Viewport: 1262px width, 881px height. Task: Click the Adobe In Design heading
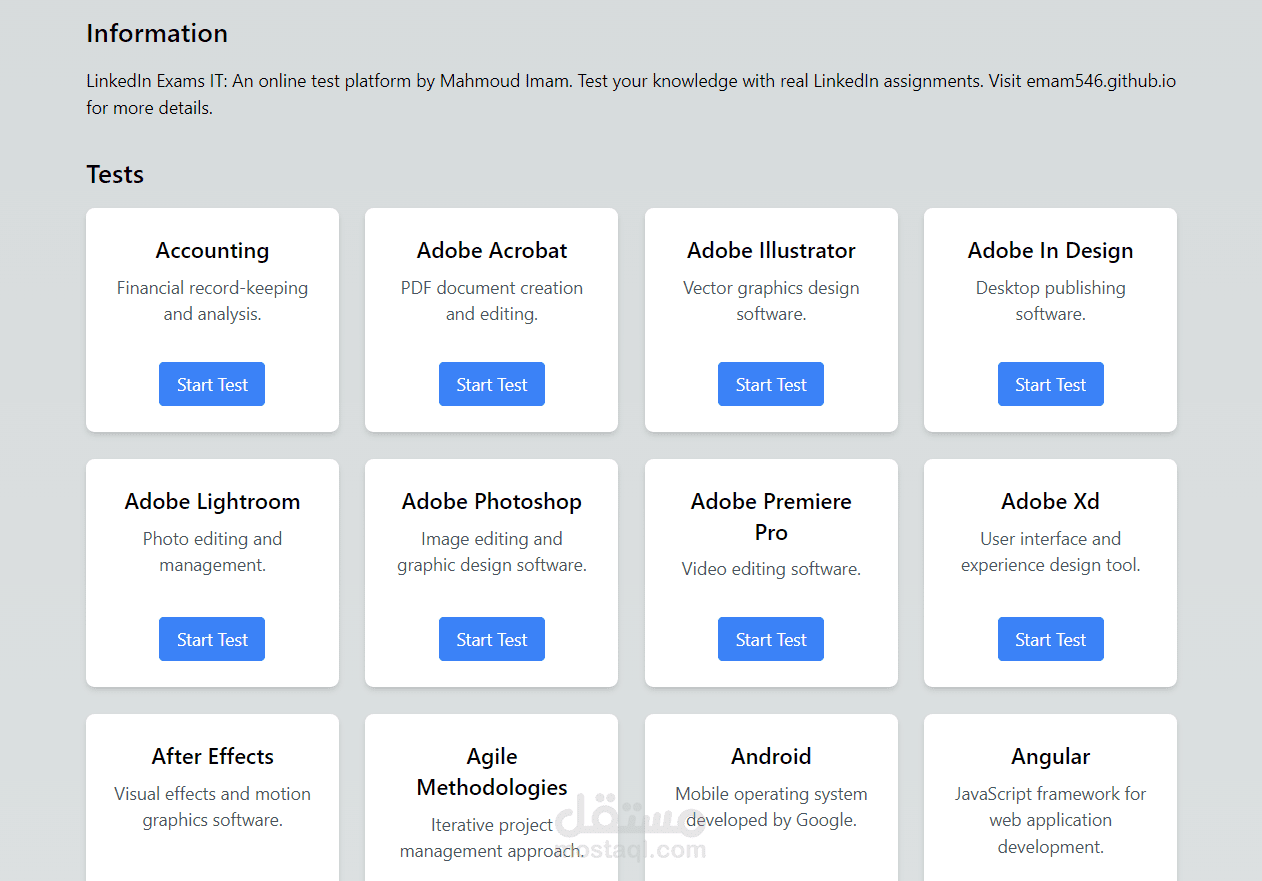coord(1050,251)
